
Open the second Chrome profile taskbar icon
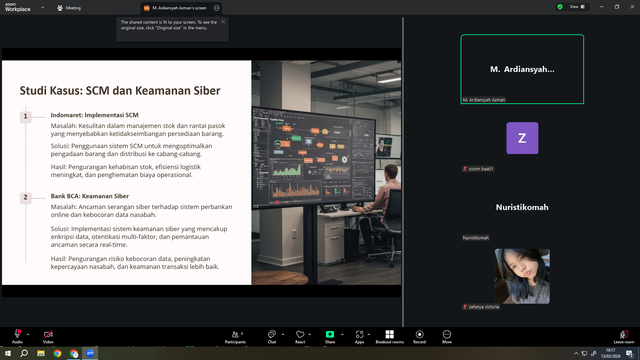(x=74, y=353)
